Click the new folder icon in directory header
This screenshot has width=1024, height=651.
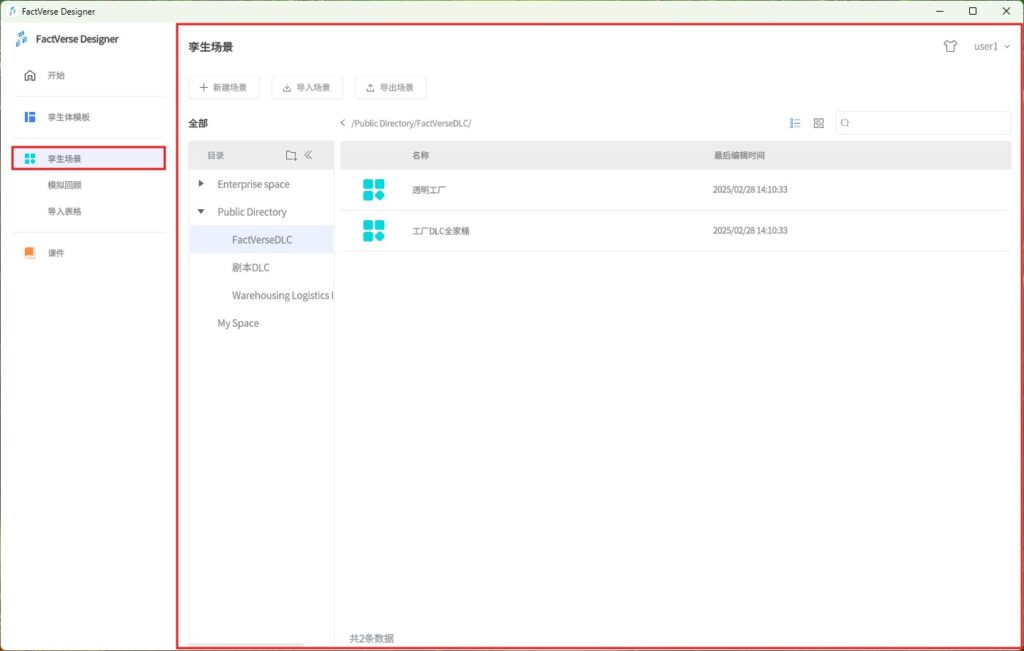tap(291, 155)
